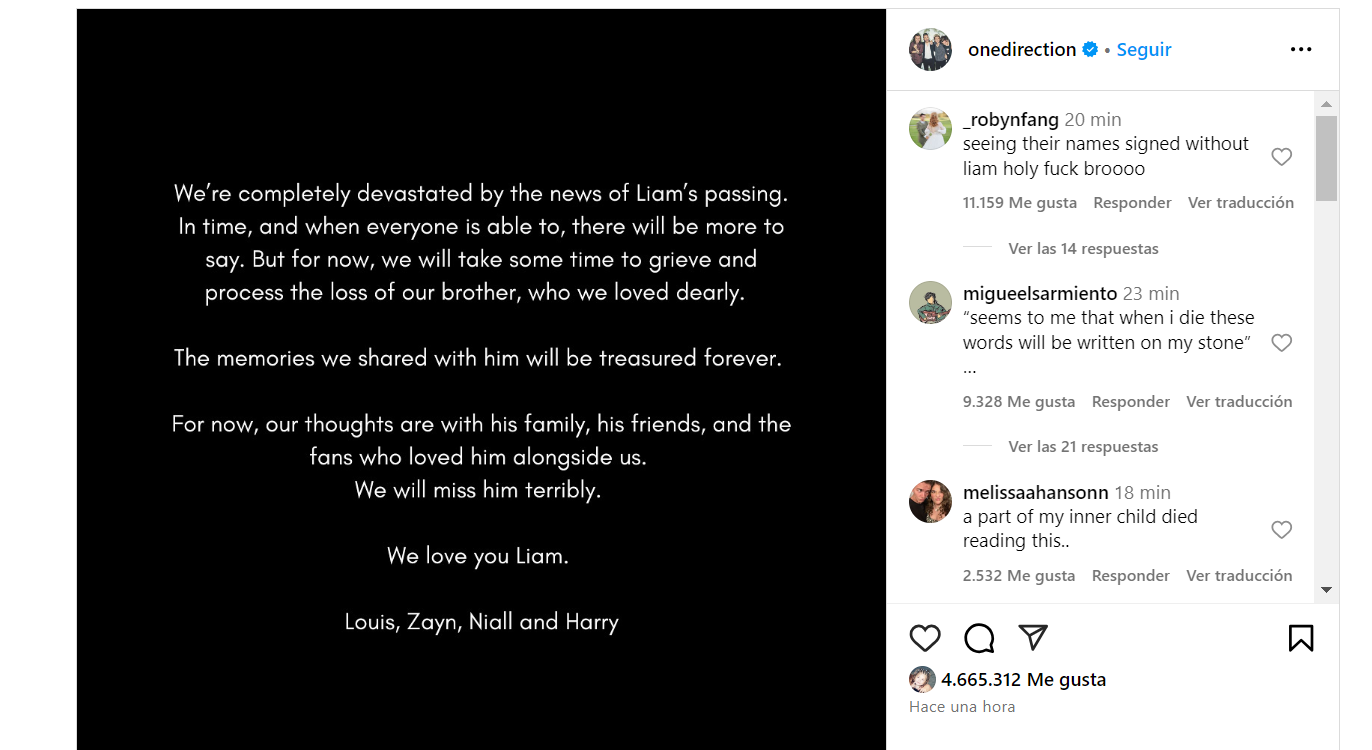Expand truncated migueelsarmiento comment ellipsis

coord(970,369)
